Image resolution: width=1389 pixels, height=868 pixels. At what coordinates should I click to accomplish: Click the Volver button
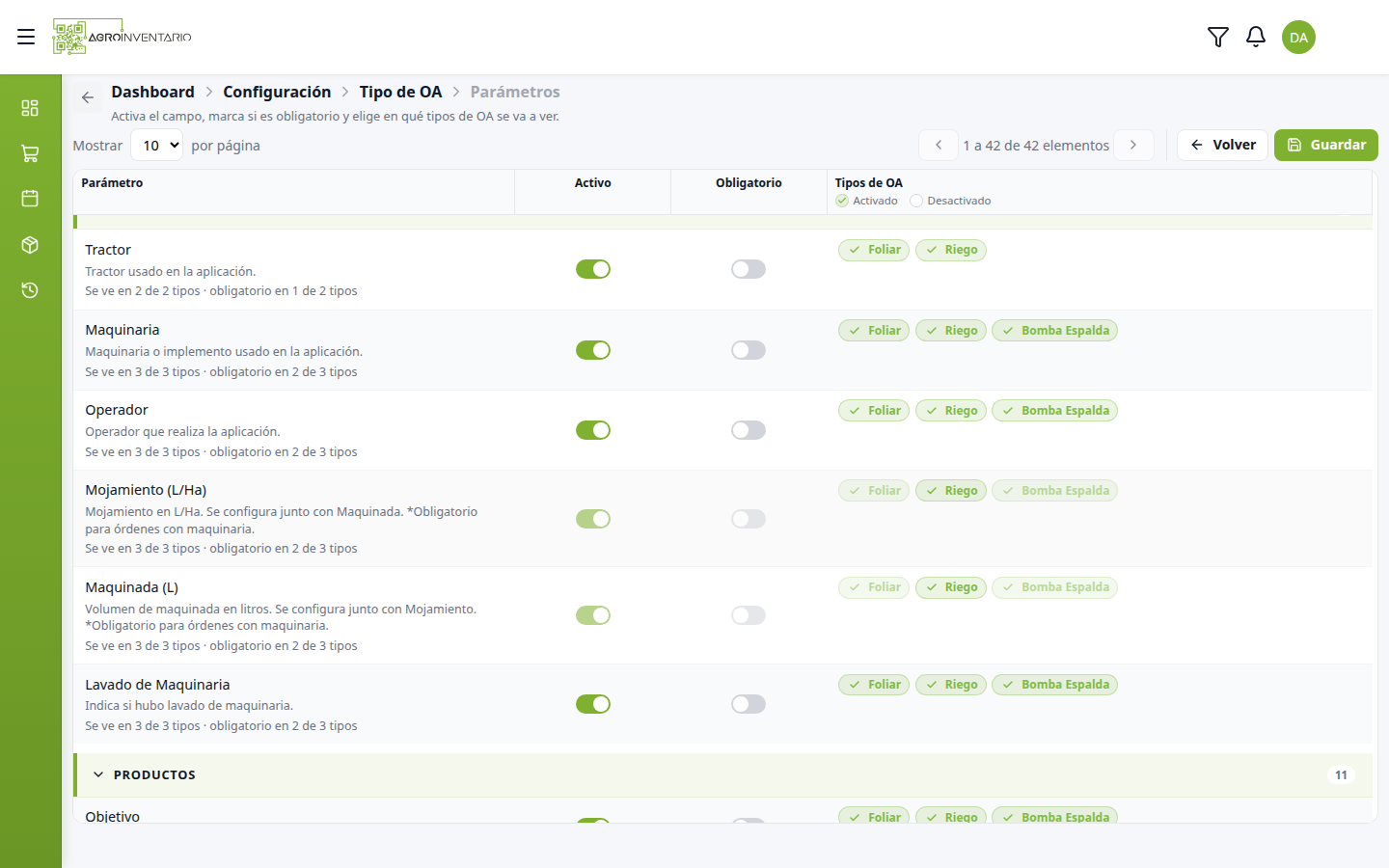(x=1222, y=145)
